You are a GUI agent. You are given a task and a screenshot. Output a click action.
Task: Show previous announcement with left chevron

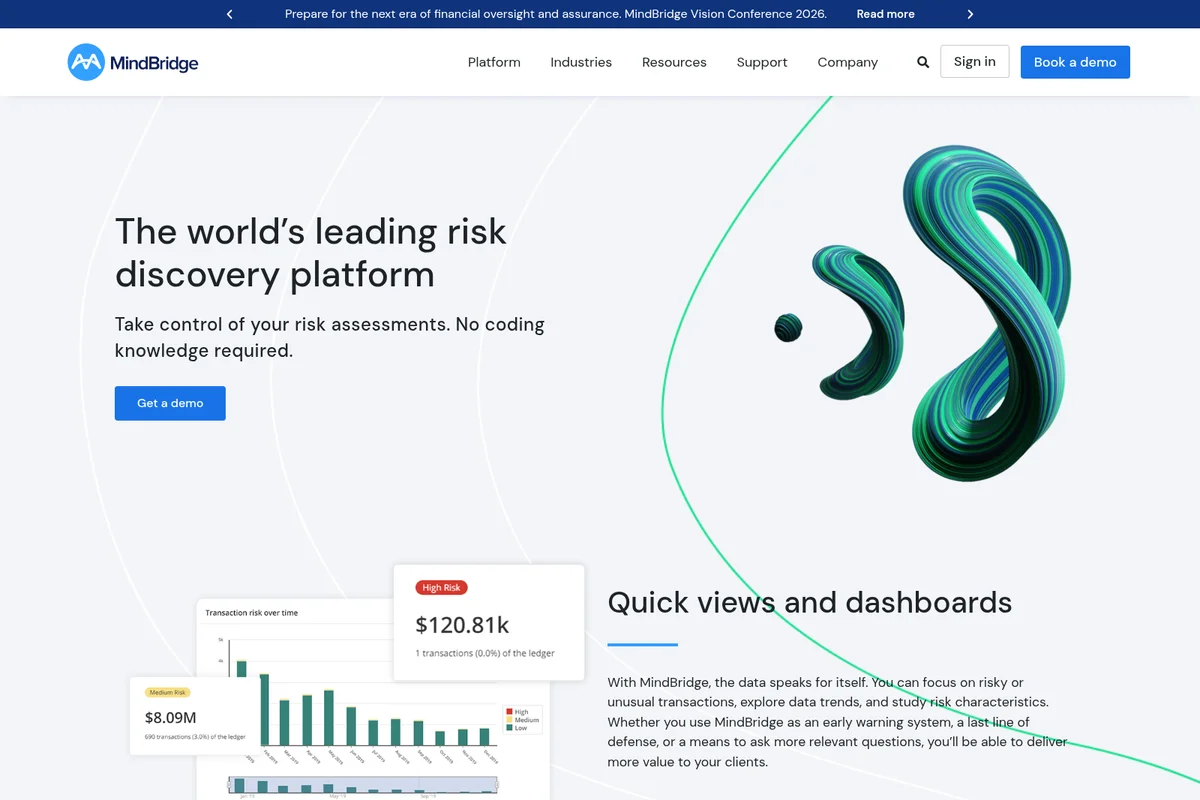pyautogui.click(x=230, y=14)
